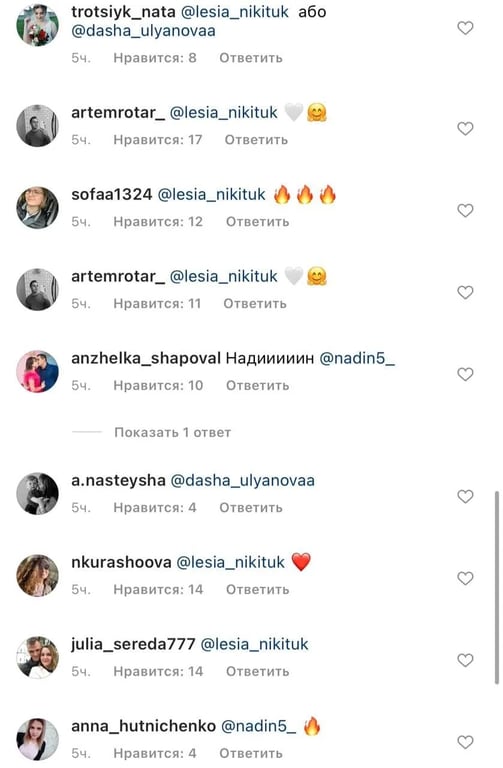Like a.nasteysha's comment heart icon

point(465,497)
